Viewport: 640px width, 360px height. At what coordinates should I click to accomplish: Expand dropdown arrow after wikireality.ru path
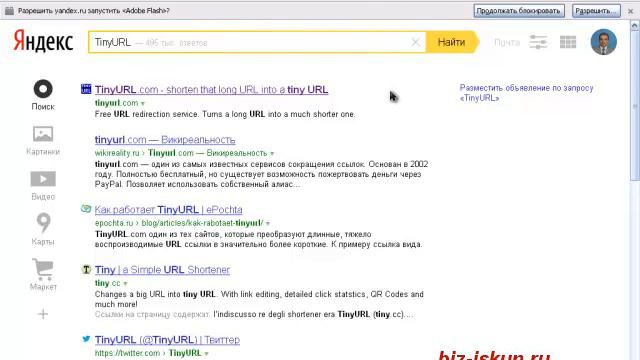point(272,153)
